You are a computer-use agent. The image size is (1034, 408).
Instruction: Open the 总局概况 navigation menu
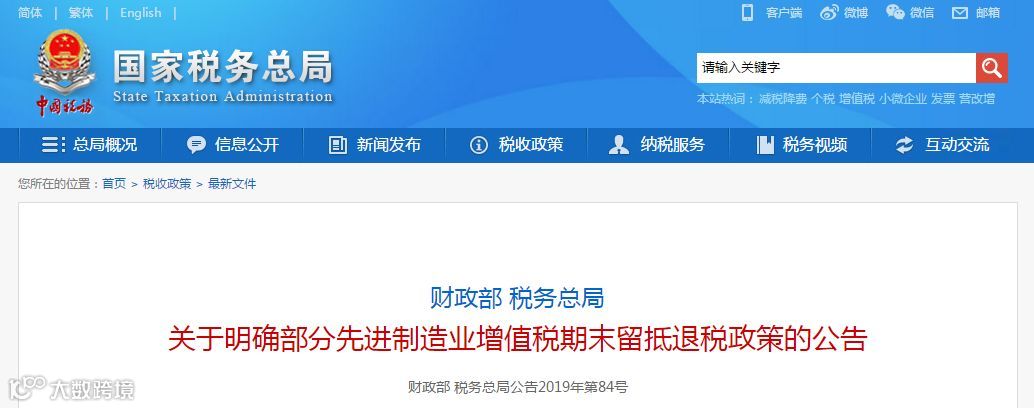coord(90,145)
